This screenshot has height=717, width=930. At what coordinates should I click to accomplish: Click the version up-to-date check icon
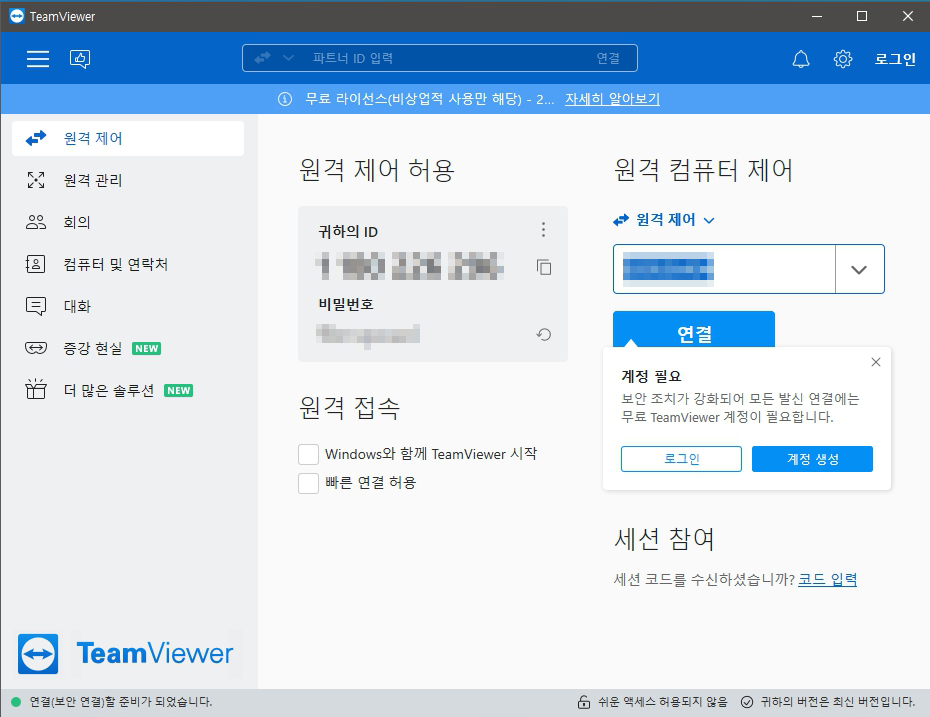747,702
